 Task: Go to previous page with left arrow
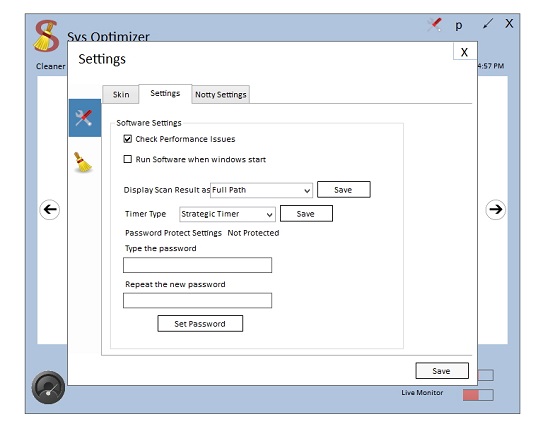50,210
